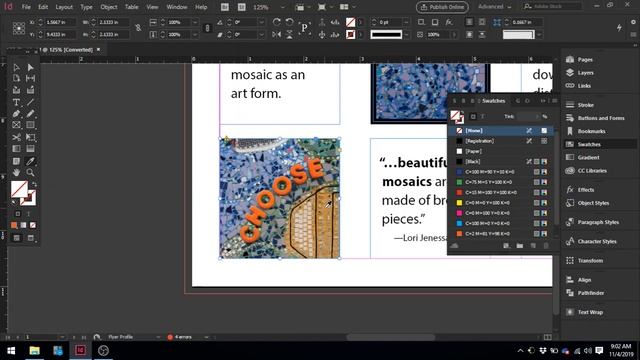Image resolution: width=640 pixels, height=360 pixels.
Task: Open the Object menu
Action: coord(109,7)
